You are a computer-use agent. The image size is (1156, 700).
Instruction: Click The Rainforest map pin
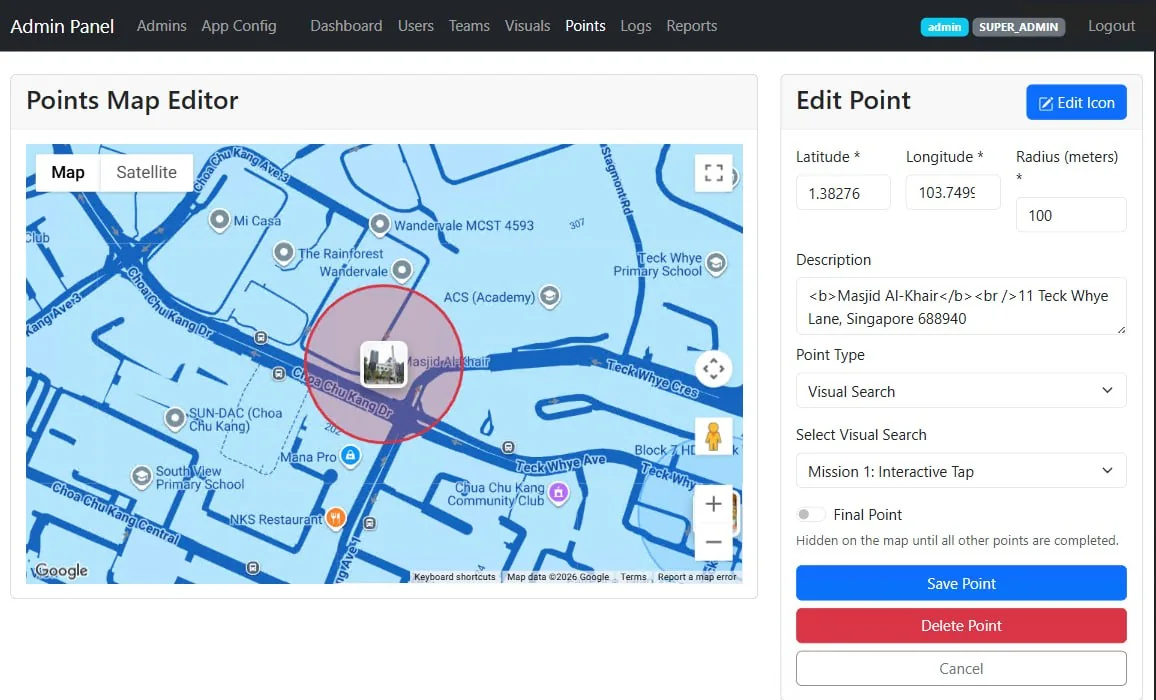[x=284, y=253]
